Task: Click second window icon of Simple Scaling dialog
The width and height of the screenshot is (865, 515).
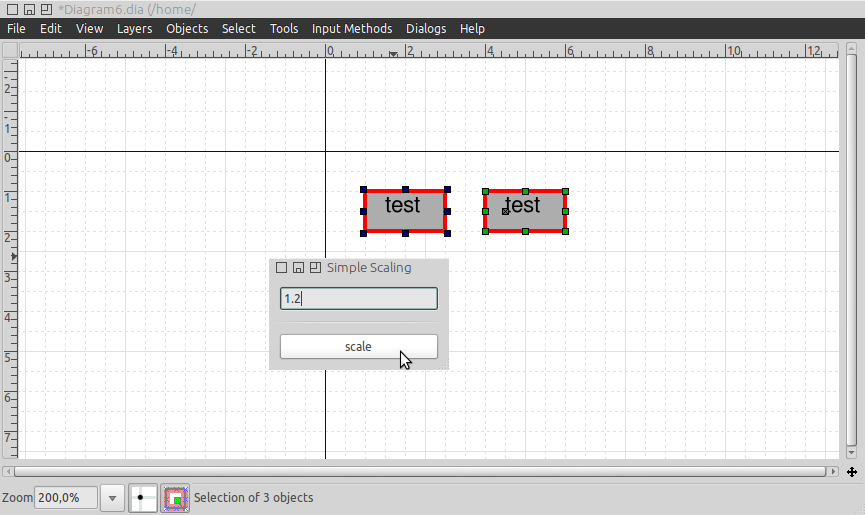Action: pos(298,268)
